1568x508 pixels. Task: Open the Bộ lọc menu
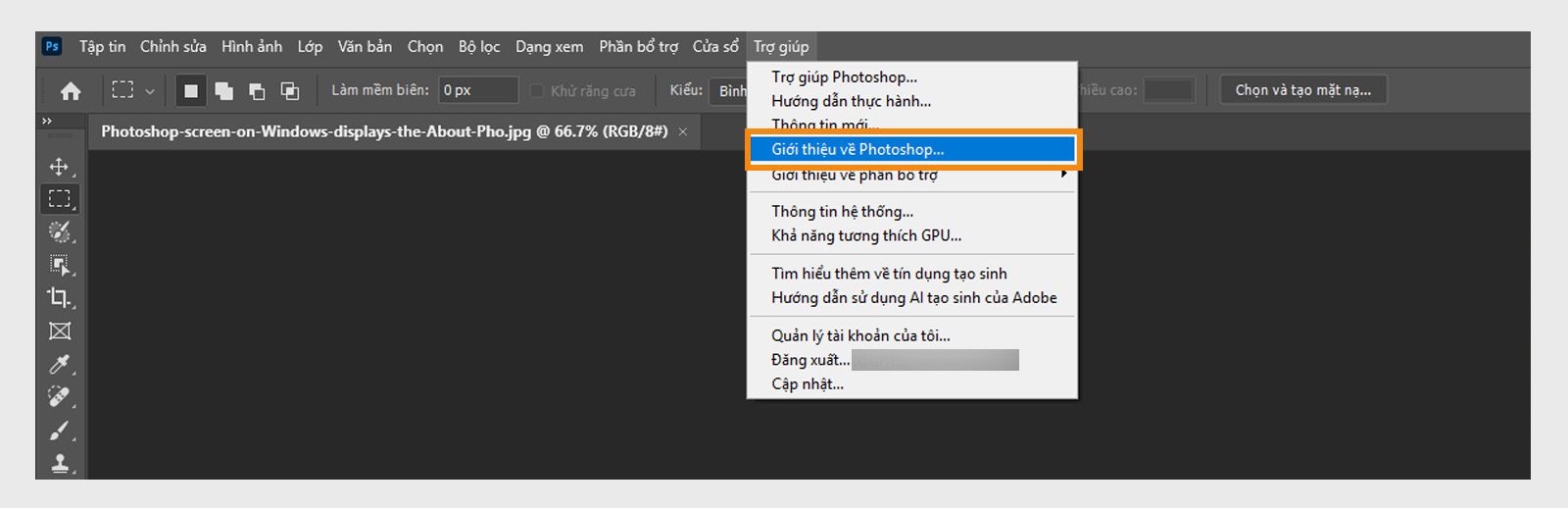(479, 46)
